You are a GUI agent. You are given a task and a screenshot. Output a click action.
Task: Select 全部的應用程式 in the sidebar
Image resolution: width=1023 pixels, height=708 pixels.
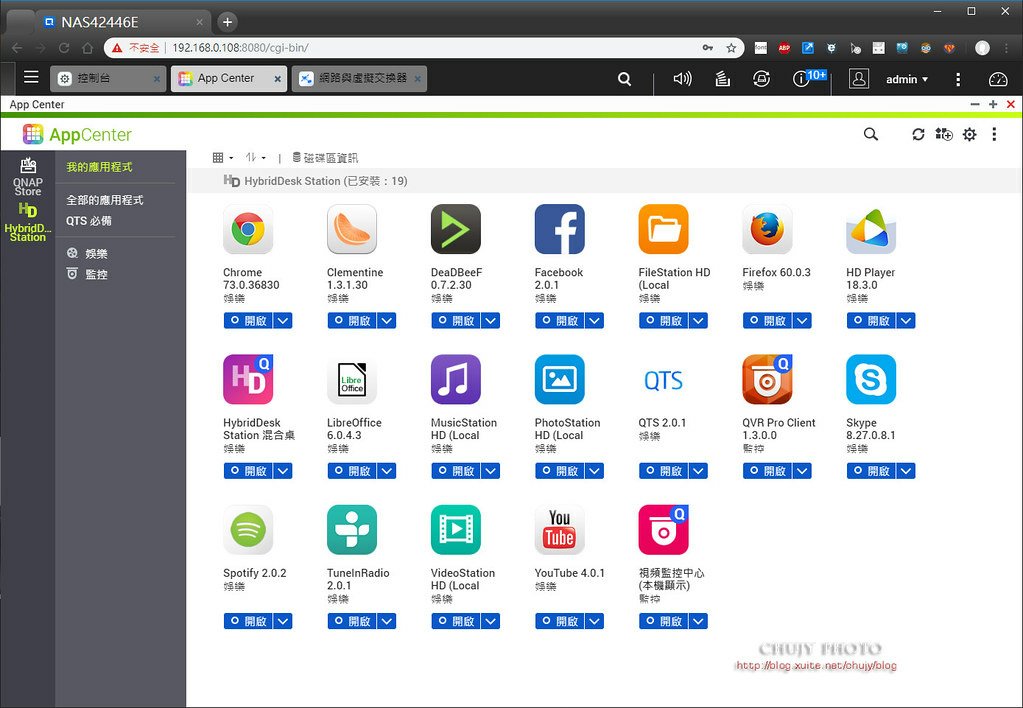pos(104,200)
